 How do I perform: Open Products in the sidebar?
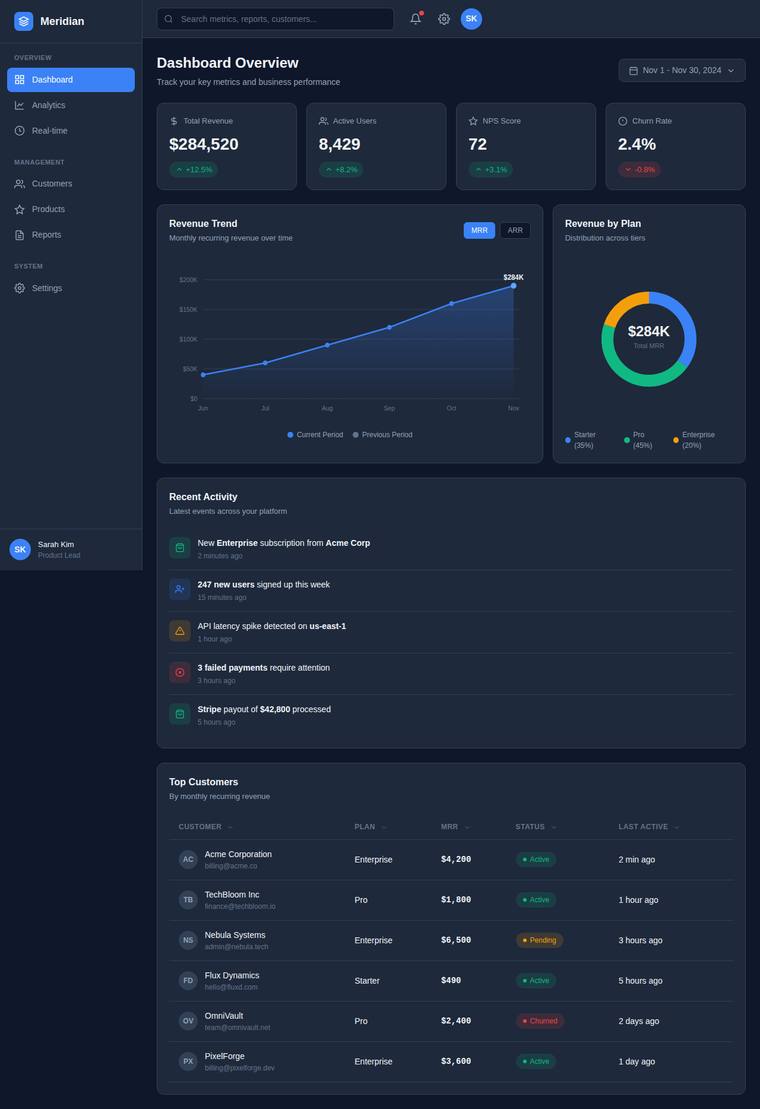tap(71, 209)
